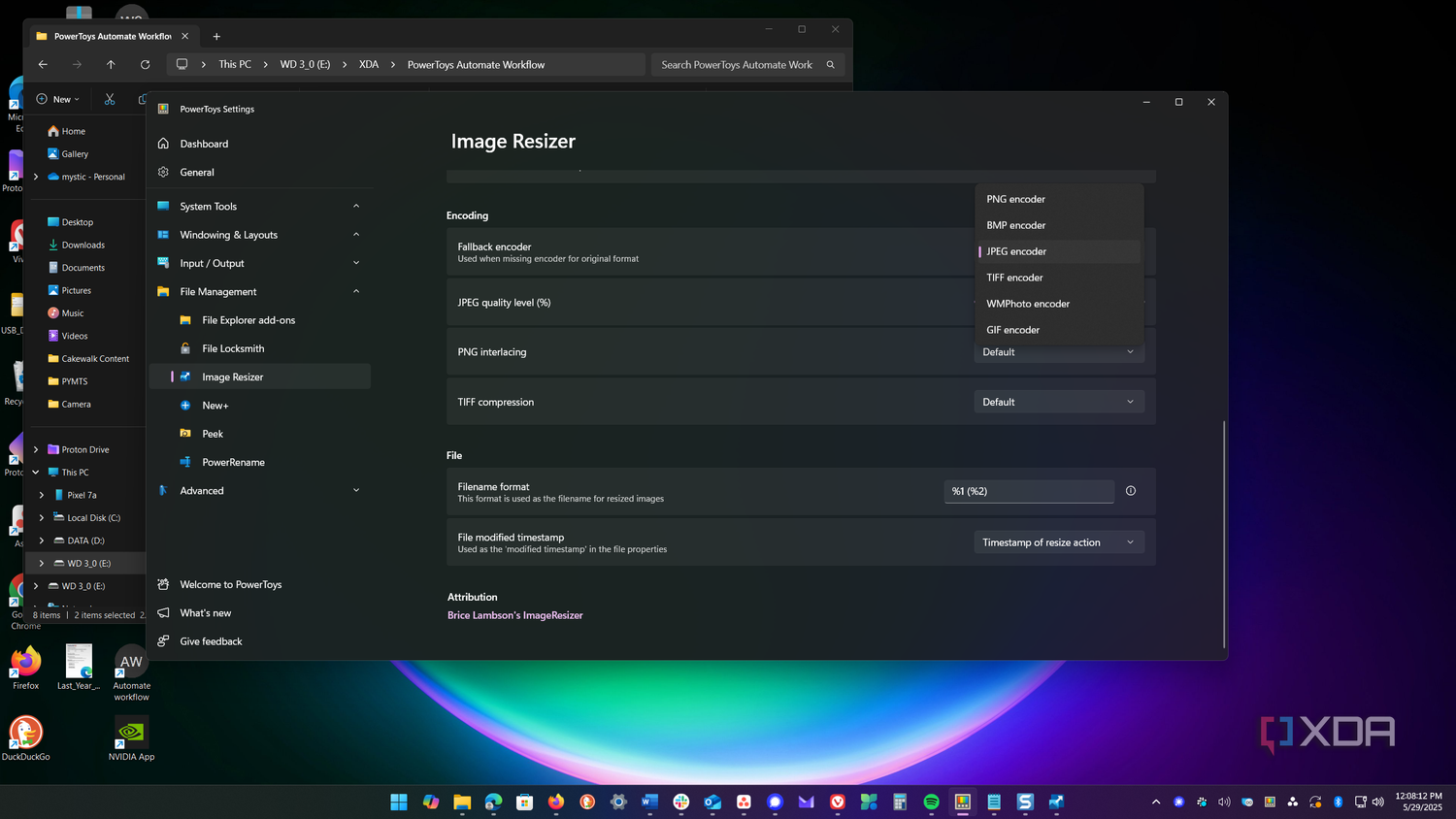Show hidden system tray icons
This screenshot has width=1456, height=819.
(1156, 802)
